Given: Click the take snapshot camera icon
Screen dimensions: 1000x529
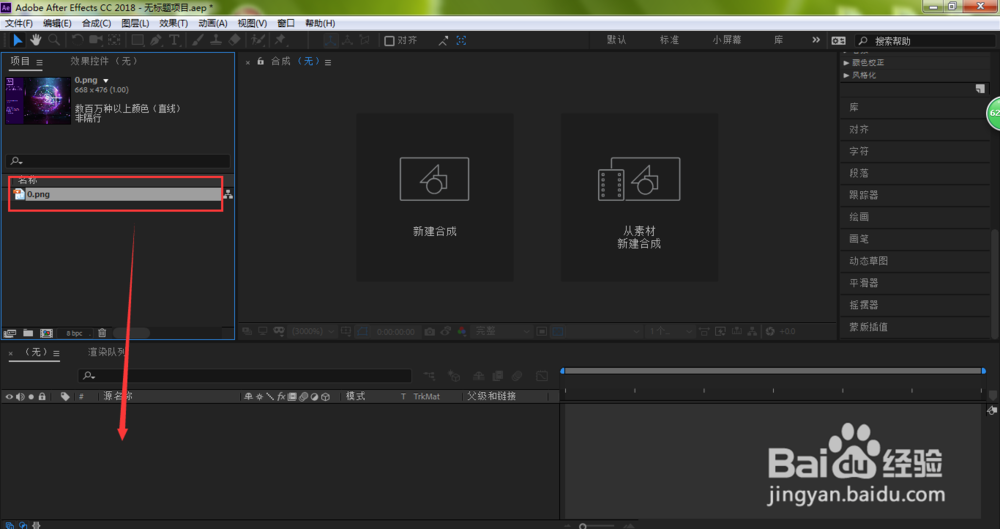Looking at the screenshot, I should [x=429, y=332].
